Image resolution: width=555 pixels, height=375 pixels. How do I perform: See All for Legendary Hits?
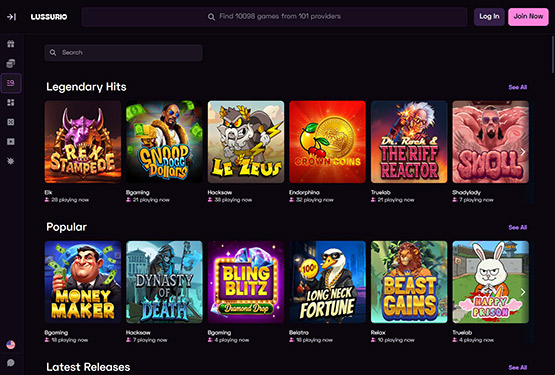[517, 87]
